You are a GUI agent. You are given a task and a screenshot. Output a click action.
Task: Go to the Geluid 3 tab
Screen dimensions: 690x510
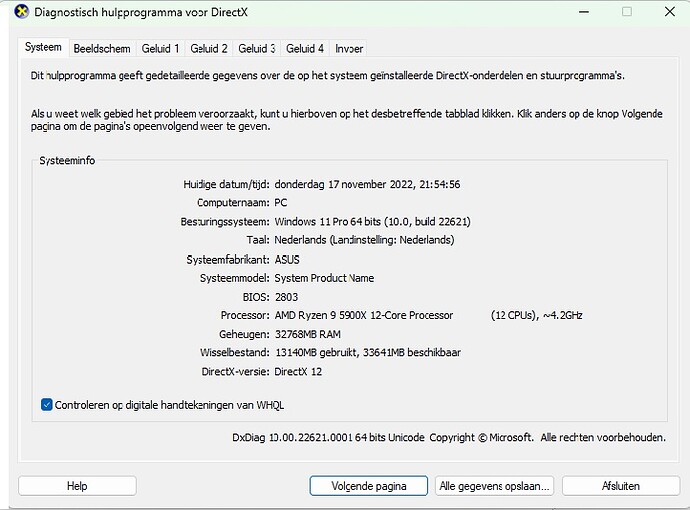(257, 49)
